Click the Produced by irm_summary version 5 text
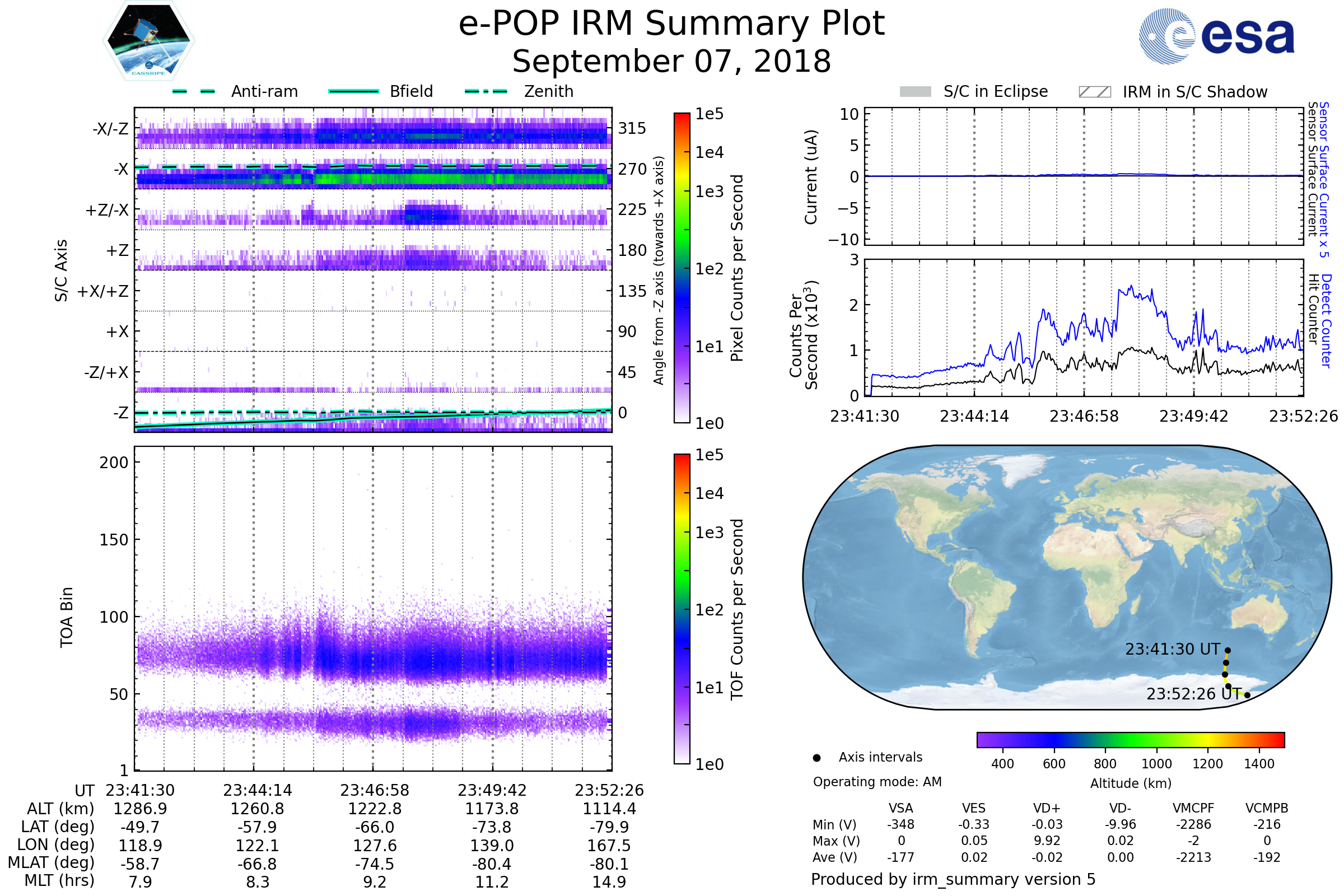This screenshot has width=1344, height=896. (953, 879)
